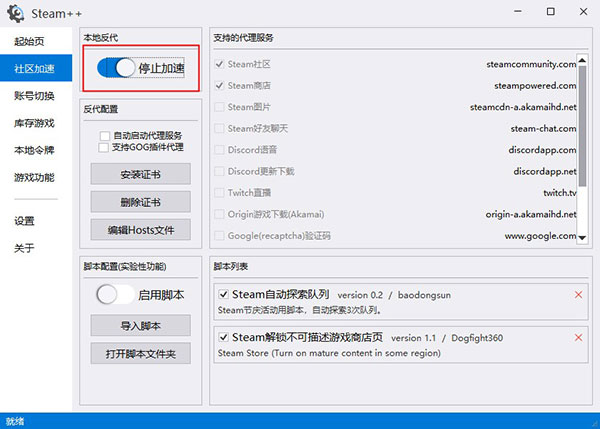Open the 起始页 sidebar tab
This screenshot has height=429, width=600.
[36, 41]
